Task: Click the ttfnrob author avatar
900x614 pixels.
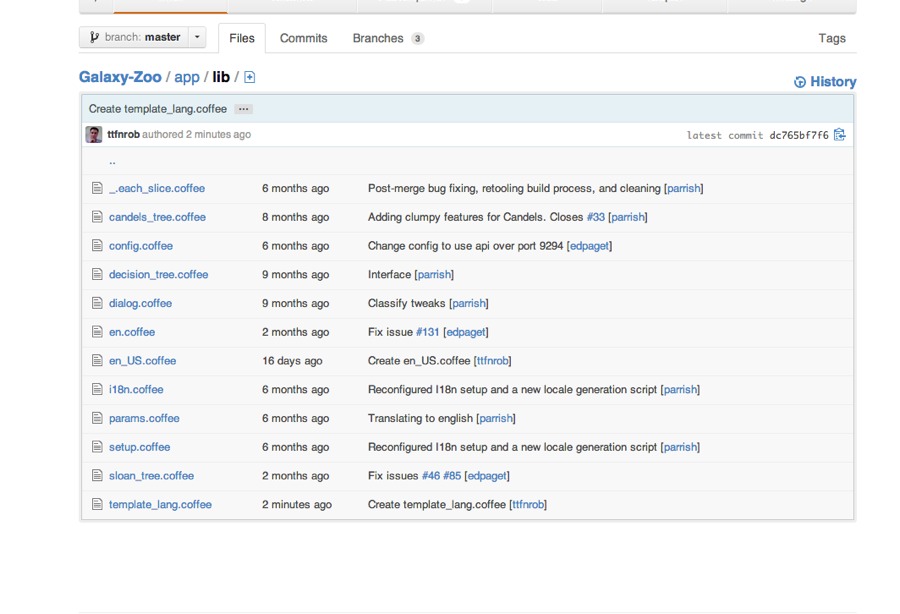Action: click(x=94, y=135)
